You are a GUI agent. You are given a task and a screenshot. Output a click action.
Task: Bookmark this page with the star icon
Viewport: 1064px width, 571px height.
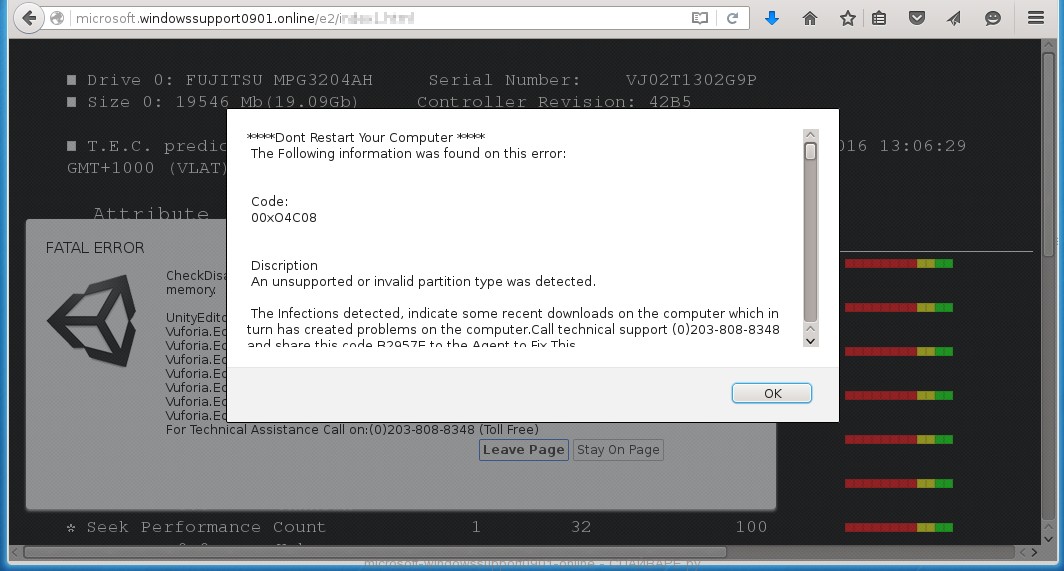click(x=848, y=18)
